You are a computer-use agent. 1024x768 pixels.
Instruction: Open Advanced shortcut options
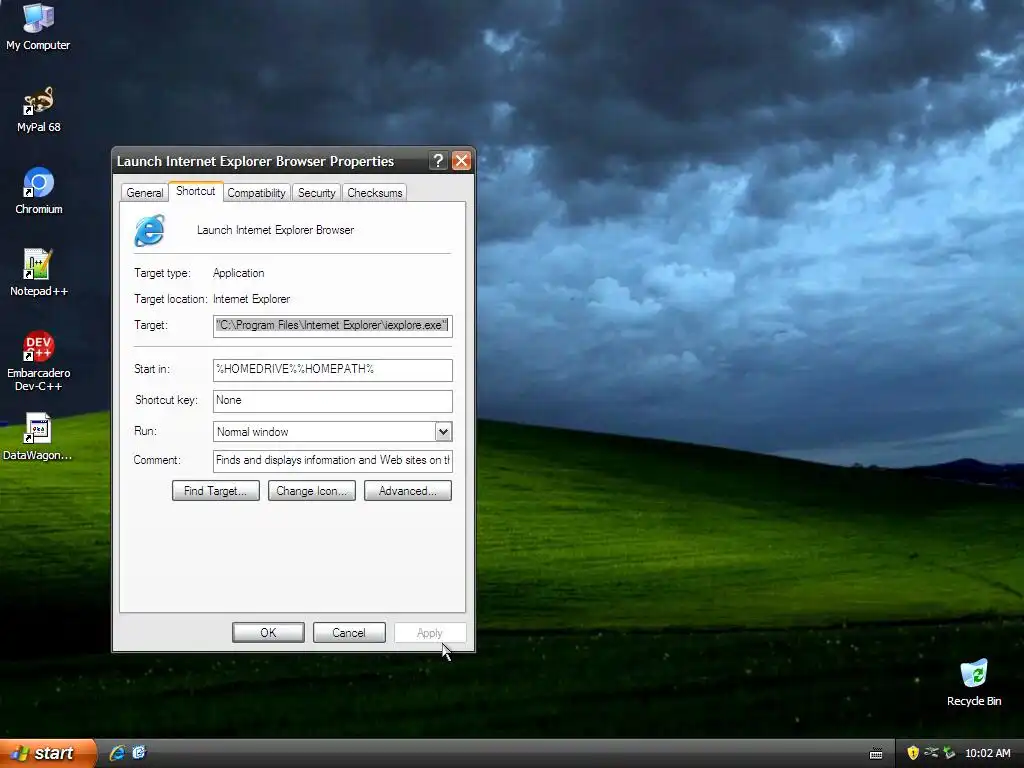(x=408, y=491)
